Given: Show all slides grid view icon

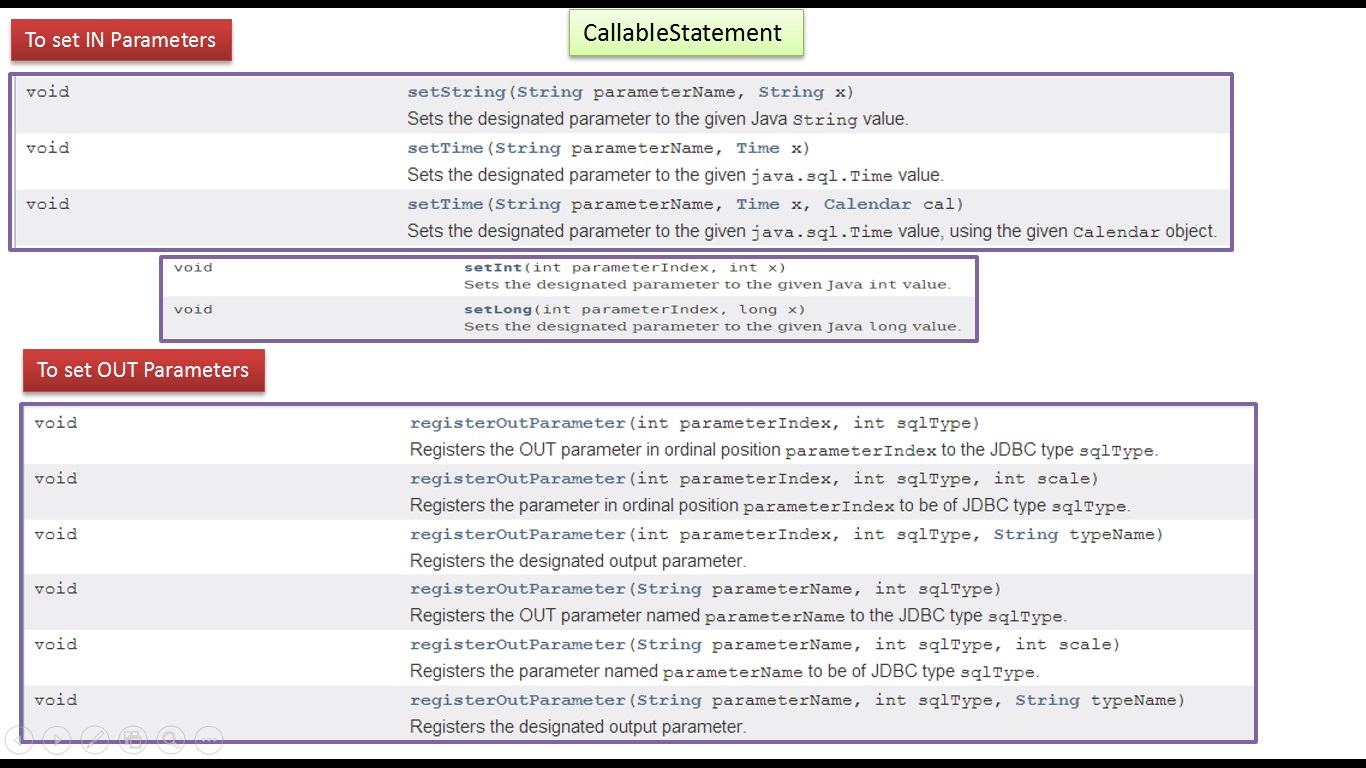Looking at the screenshot, I should coord(133,740).
